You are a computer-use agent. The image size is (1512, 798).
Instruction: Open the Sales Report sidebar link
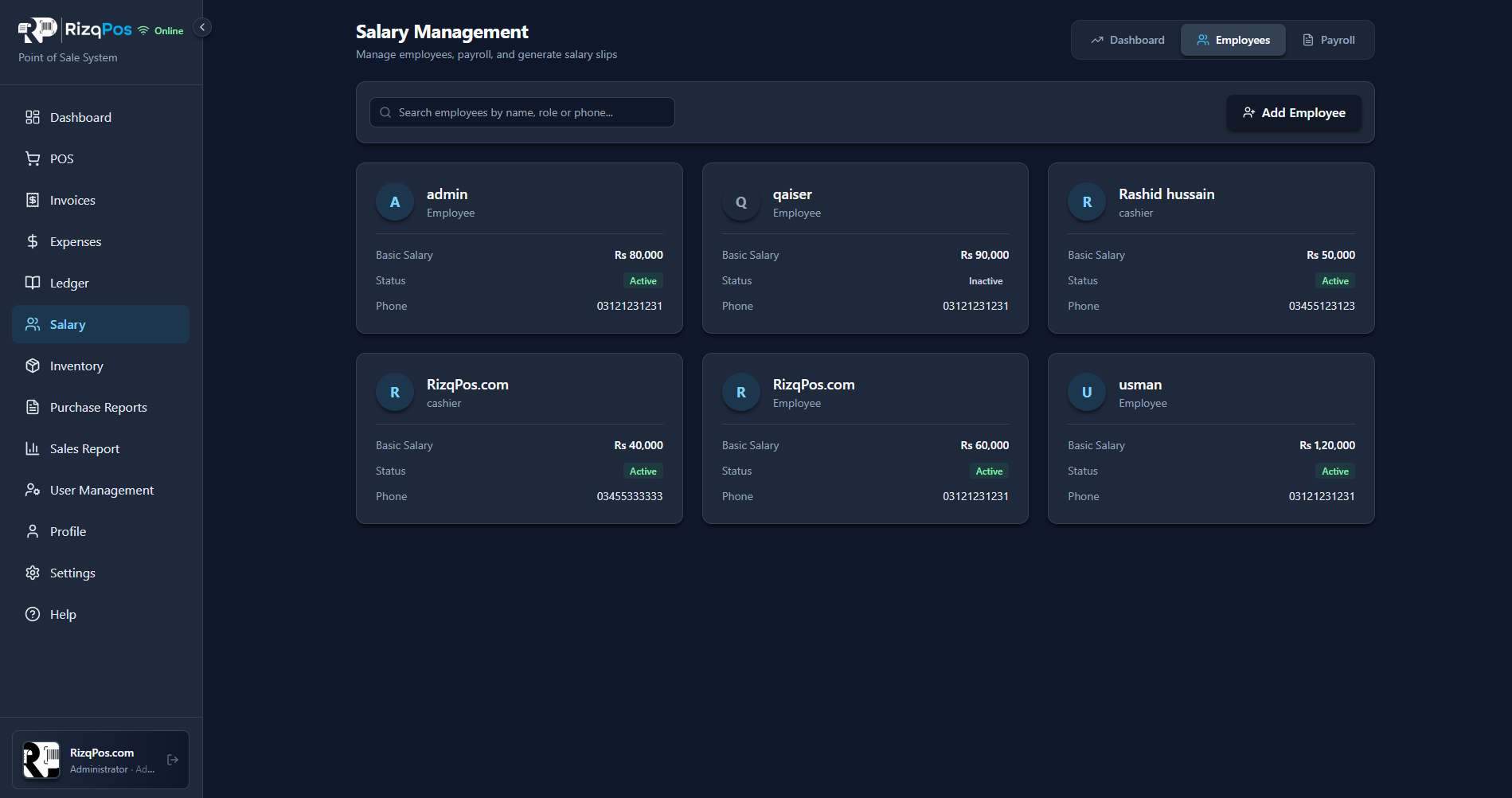tap(101, 448)
